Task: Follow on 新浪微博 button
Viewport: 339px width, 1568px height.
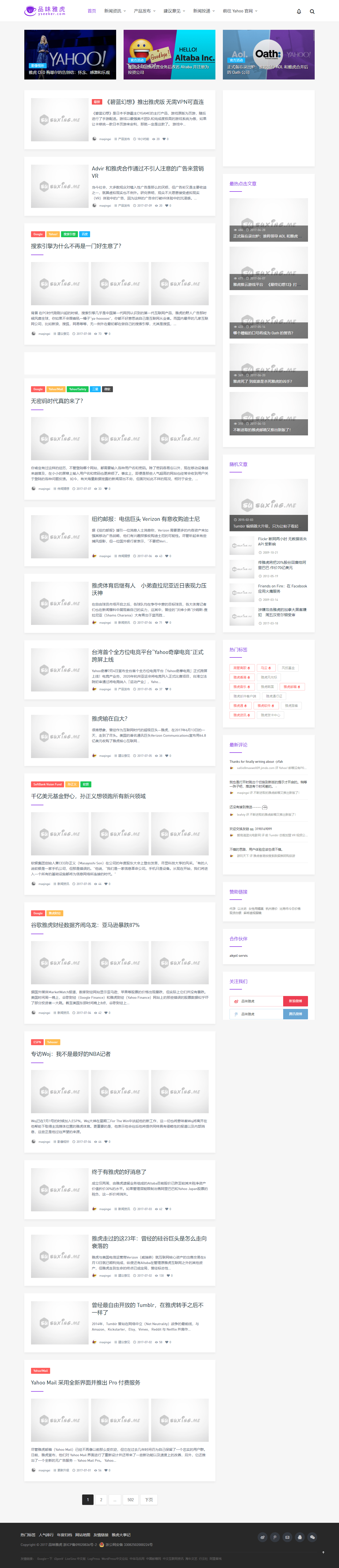Action: (295, 1001)
